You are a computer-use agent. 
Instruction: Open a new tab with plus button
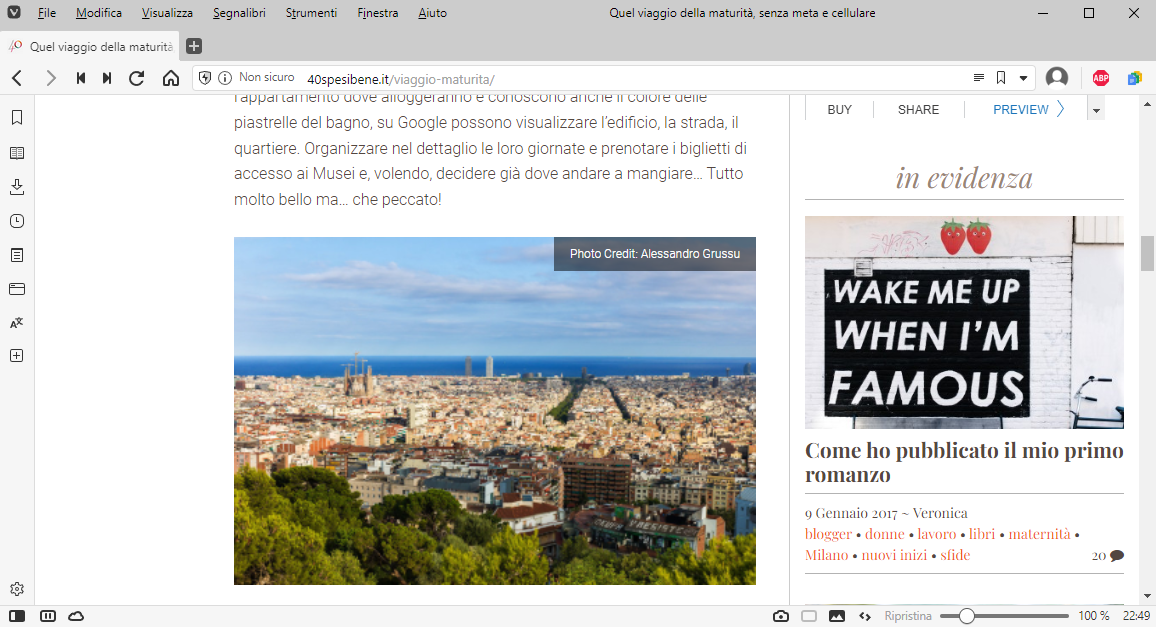[x=194, y=46]
